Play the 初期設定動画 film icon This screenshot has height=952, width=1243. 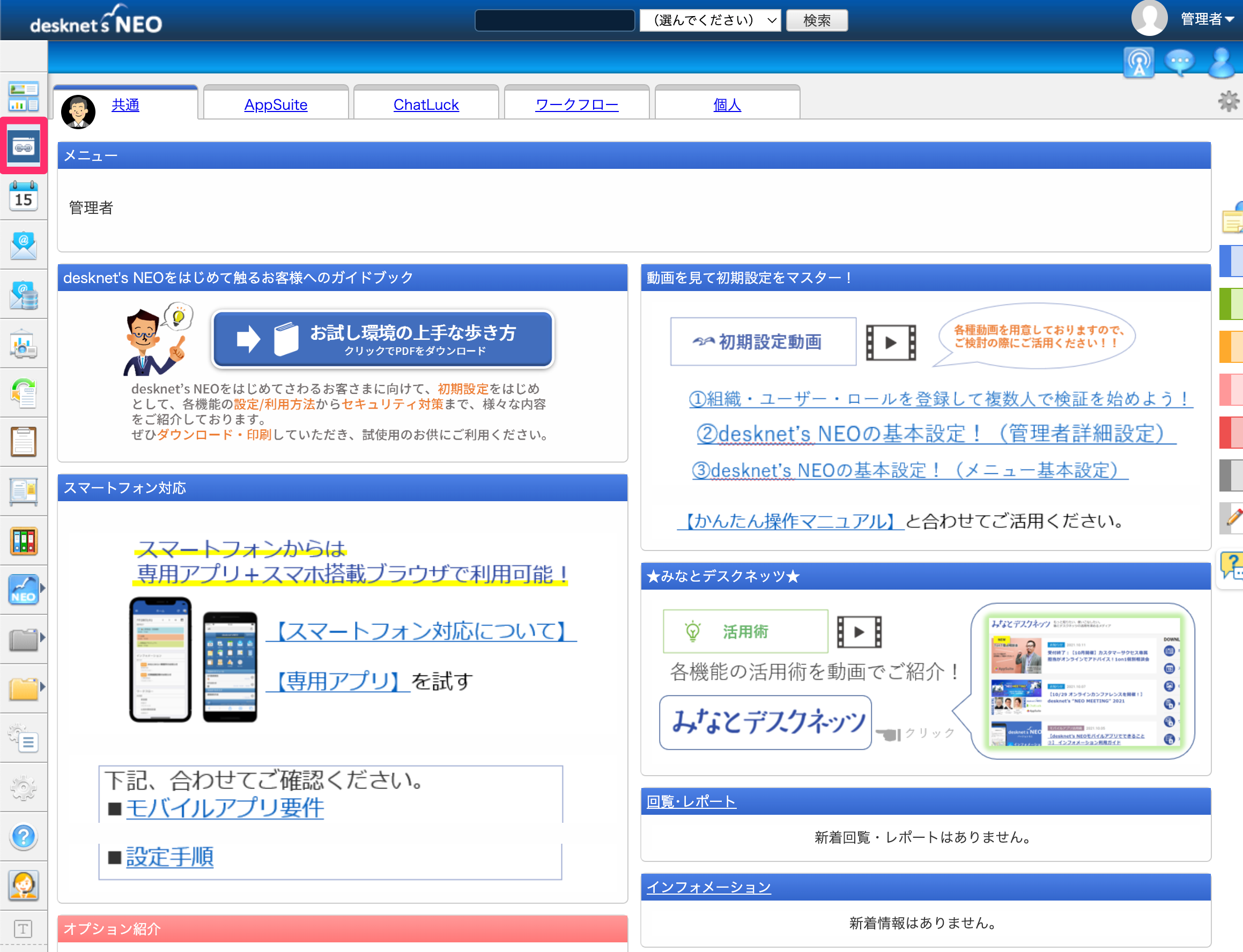click(x=891, y=343)
